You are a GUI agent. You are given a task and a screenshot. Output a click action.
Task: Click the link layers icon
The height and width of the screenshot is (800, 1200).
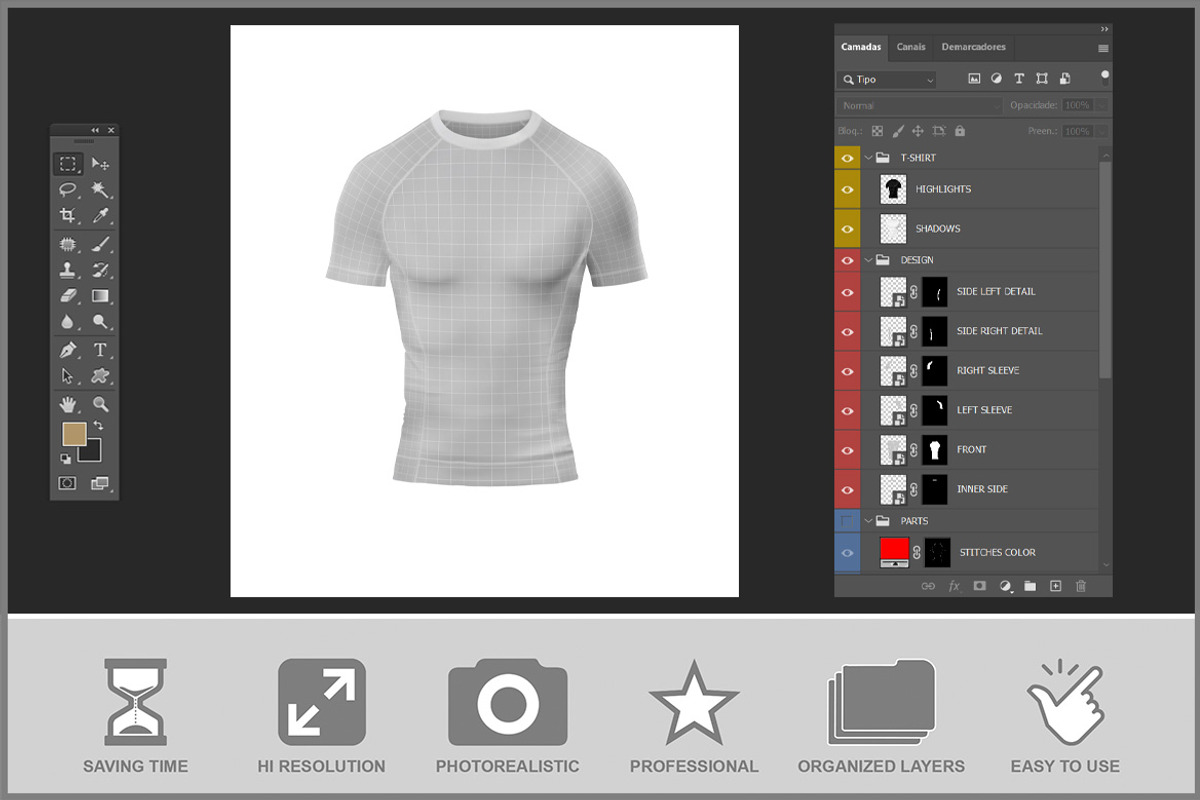928,586
